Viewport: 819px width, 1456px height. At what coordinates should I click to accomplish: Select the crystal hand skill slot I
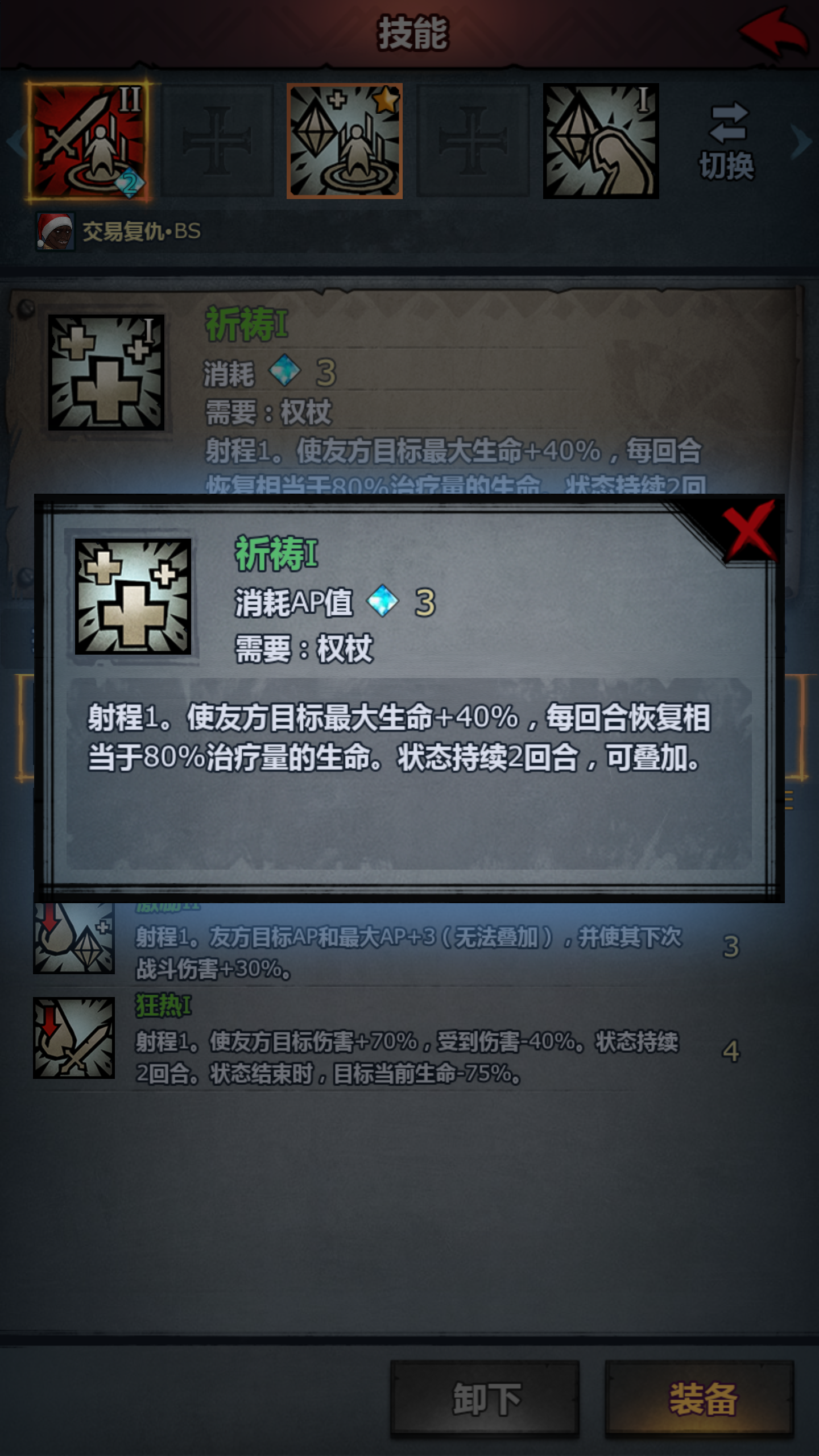click(x=601, y=141)
